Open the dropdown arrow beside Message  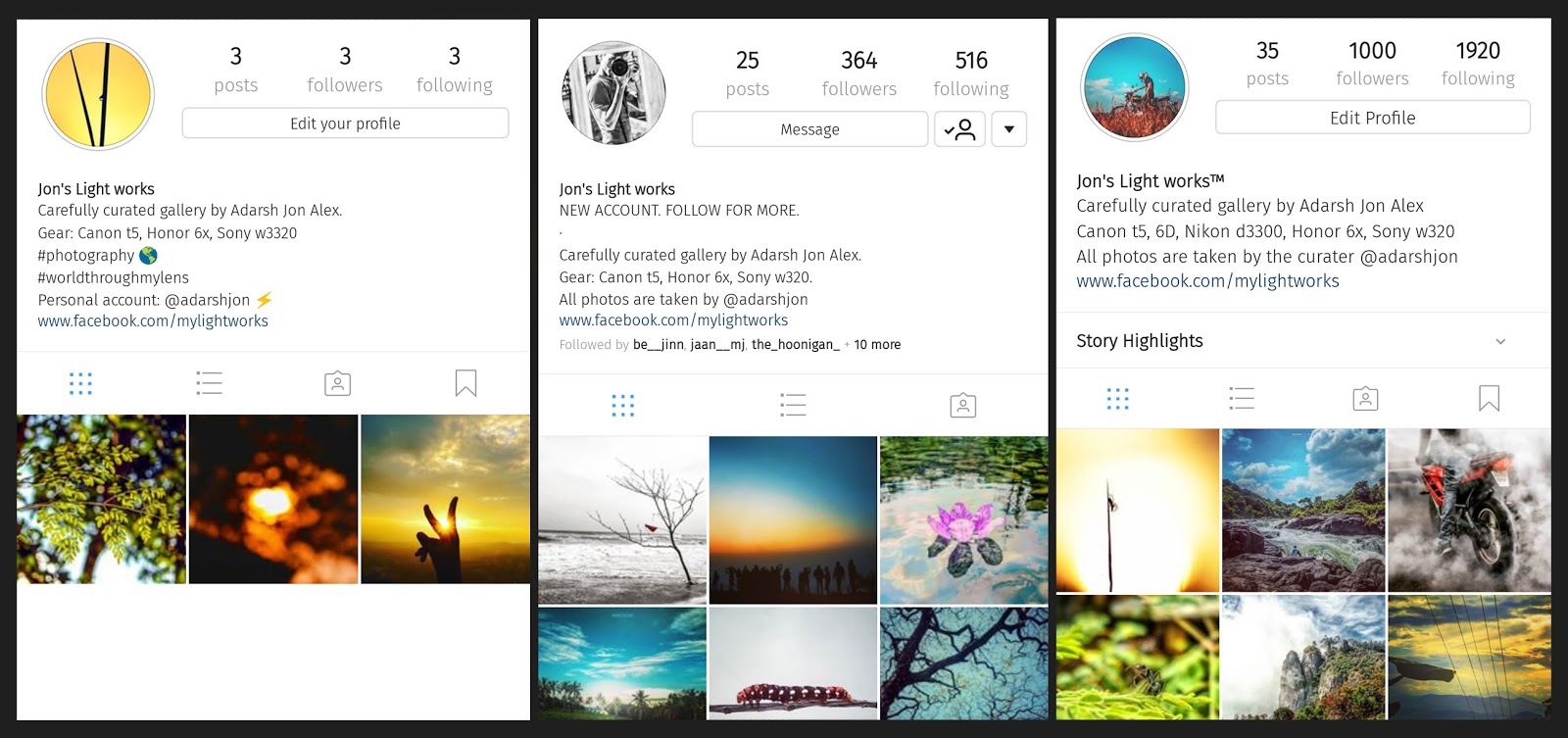[x=1008, y=129]
